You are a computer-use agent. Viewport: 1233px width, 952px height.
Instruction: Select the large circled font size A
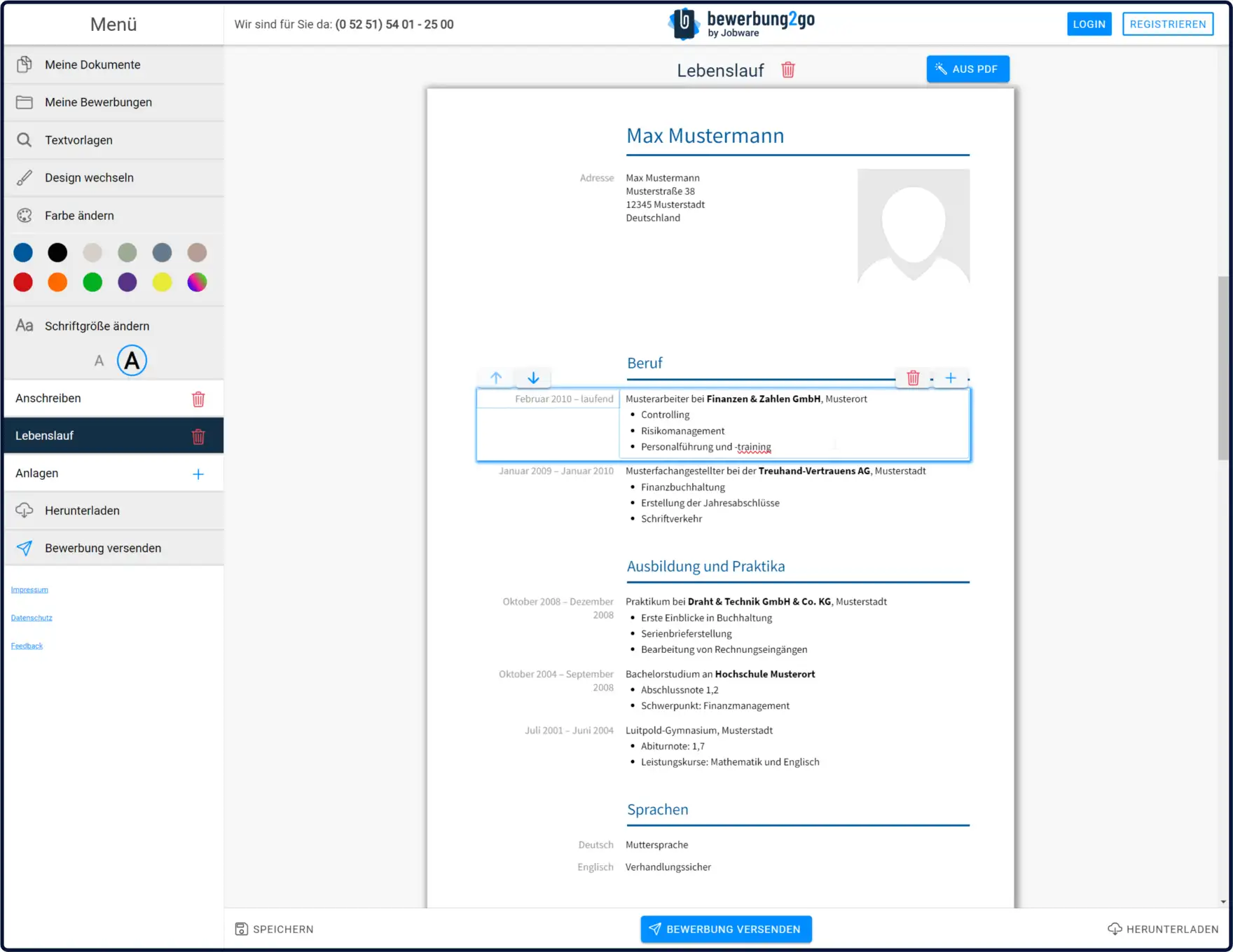tap(132, 361)
